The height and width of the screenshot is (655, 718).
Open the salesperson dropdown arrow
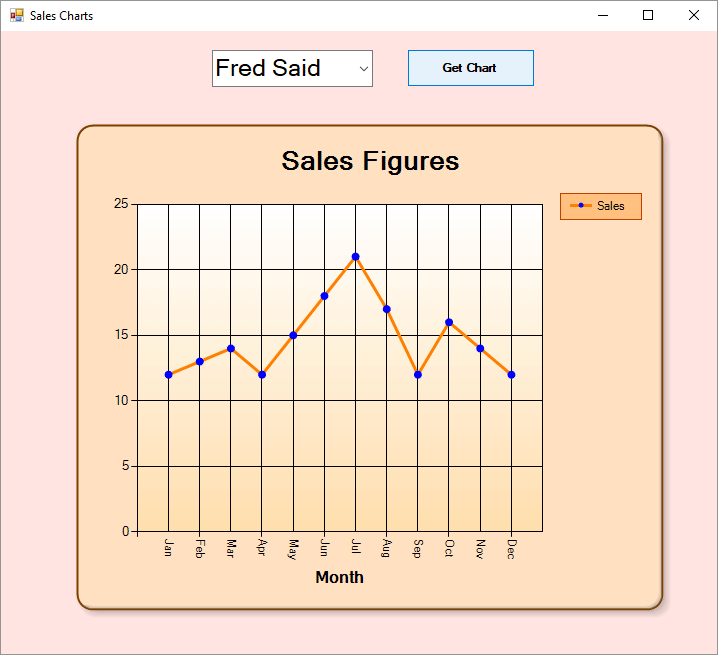click(363, 69)
